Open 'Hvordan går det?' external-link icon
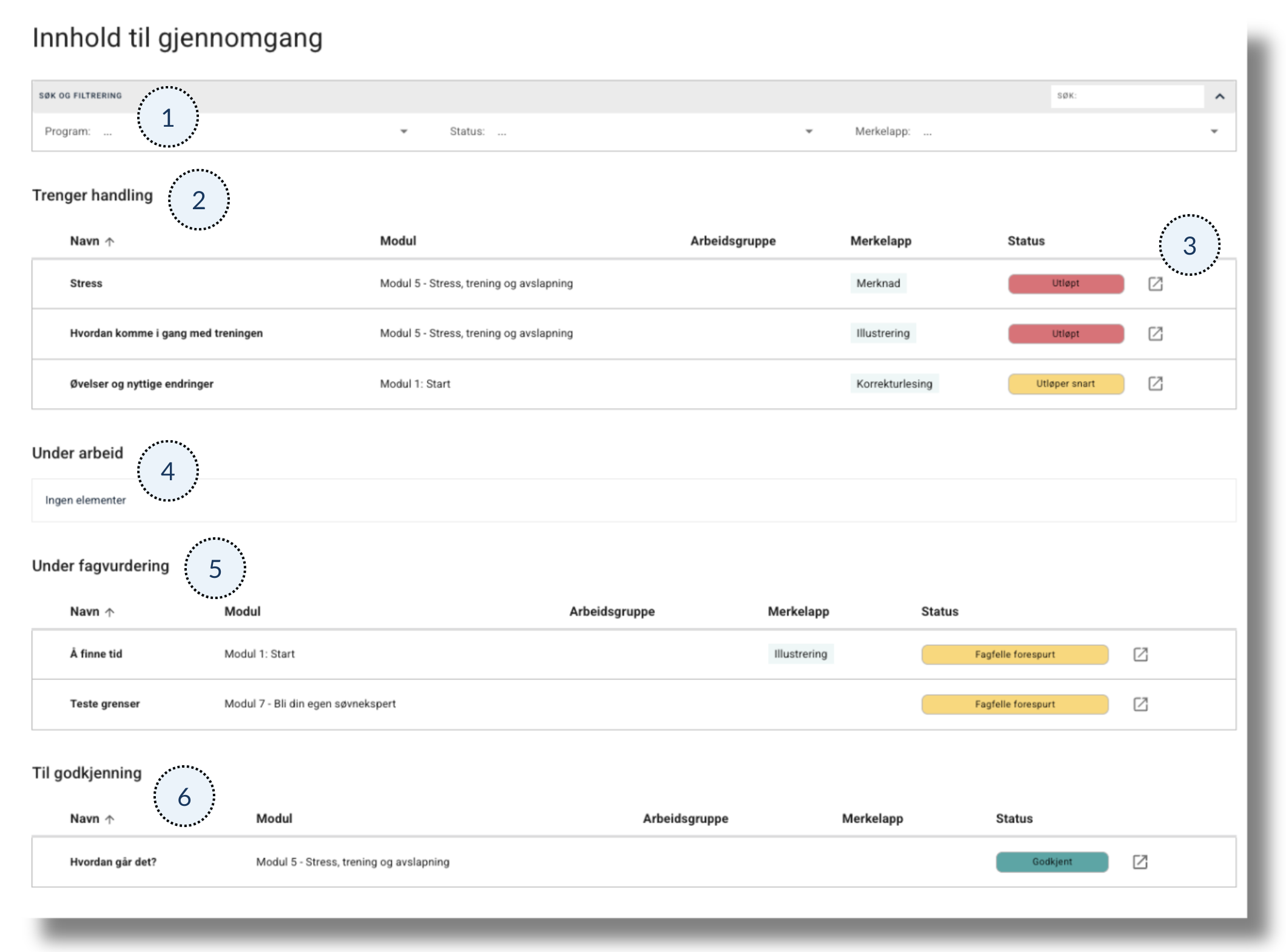The height and width of the screenshot is (952, 1286). (1140, 862)
